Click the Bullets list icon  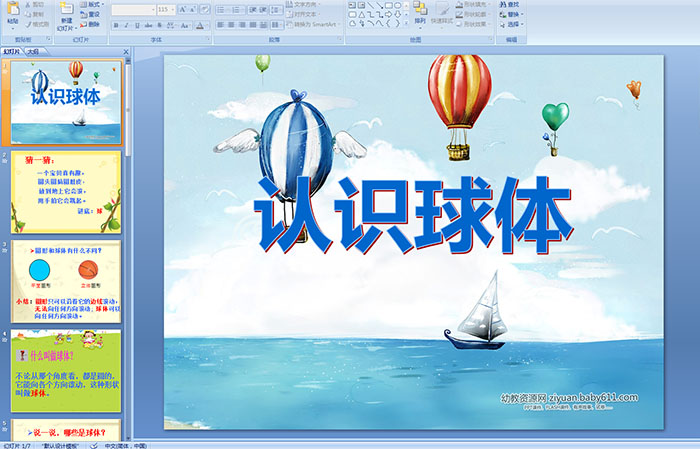[x=223, y=10]
